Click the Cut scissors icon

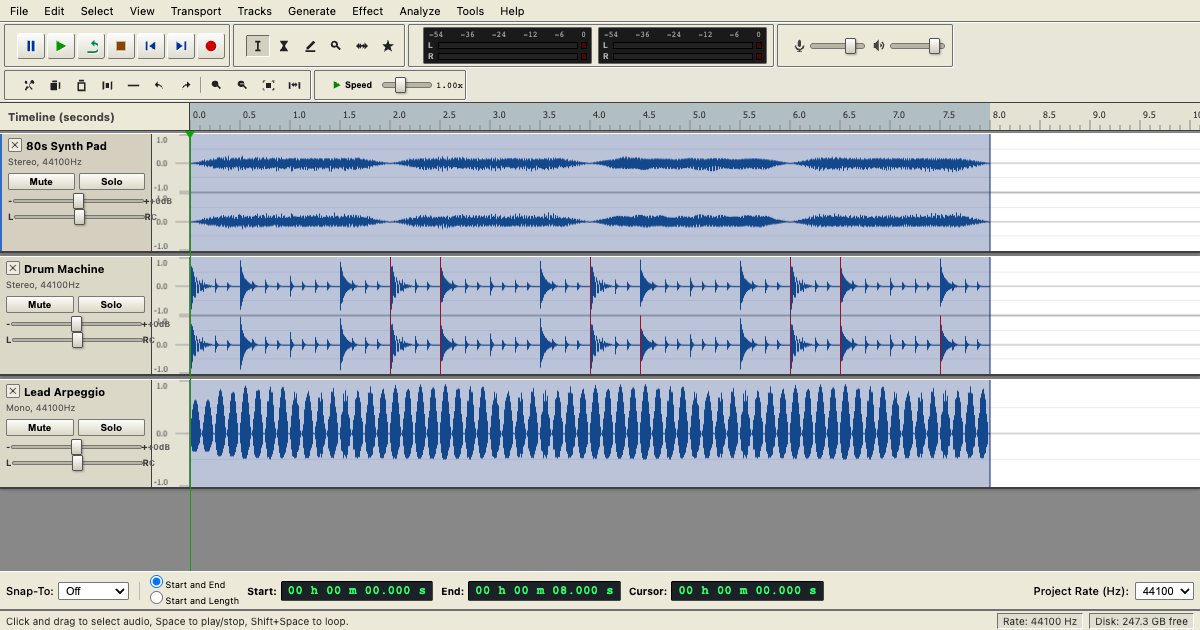point(29,85)
